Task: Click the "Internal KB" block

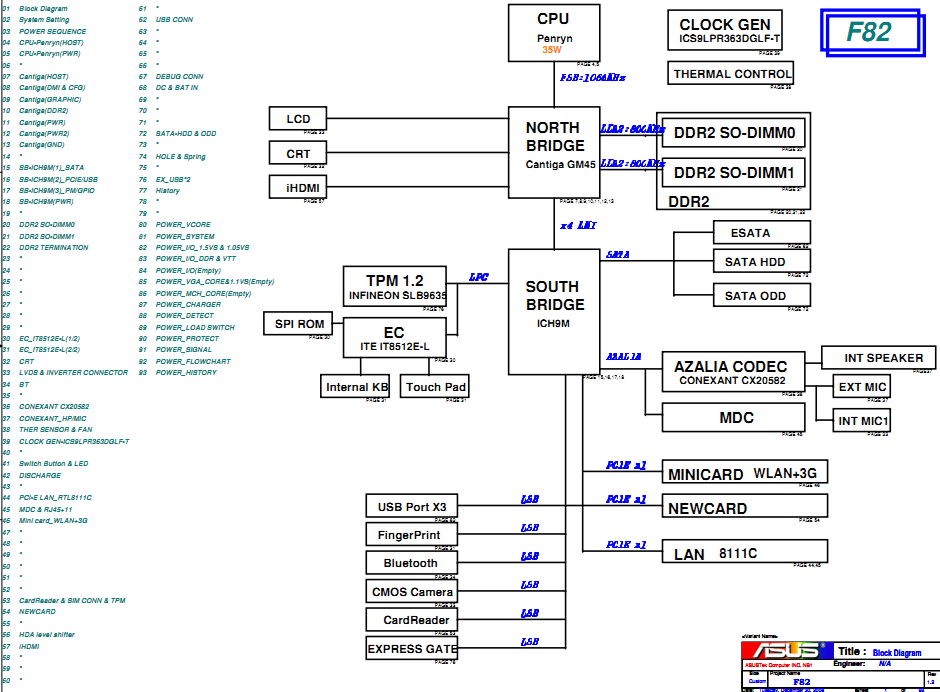Action: (x=355, y=386)
